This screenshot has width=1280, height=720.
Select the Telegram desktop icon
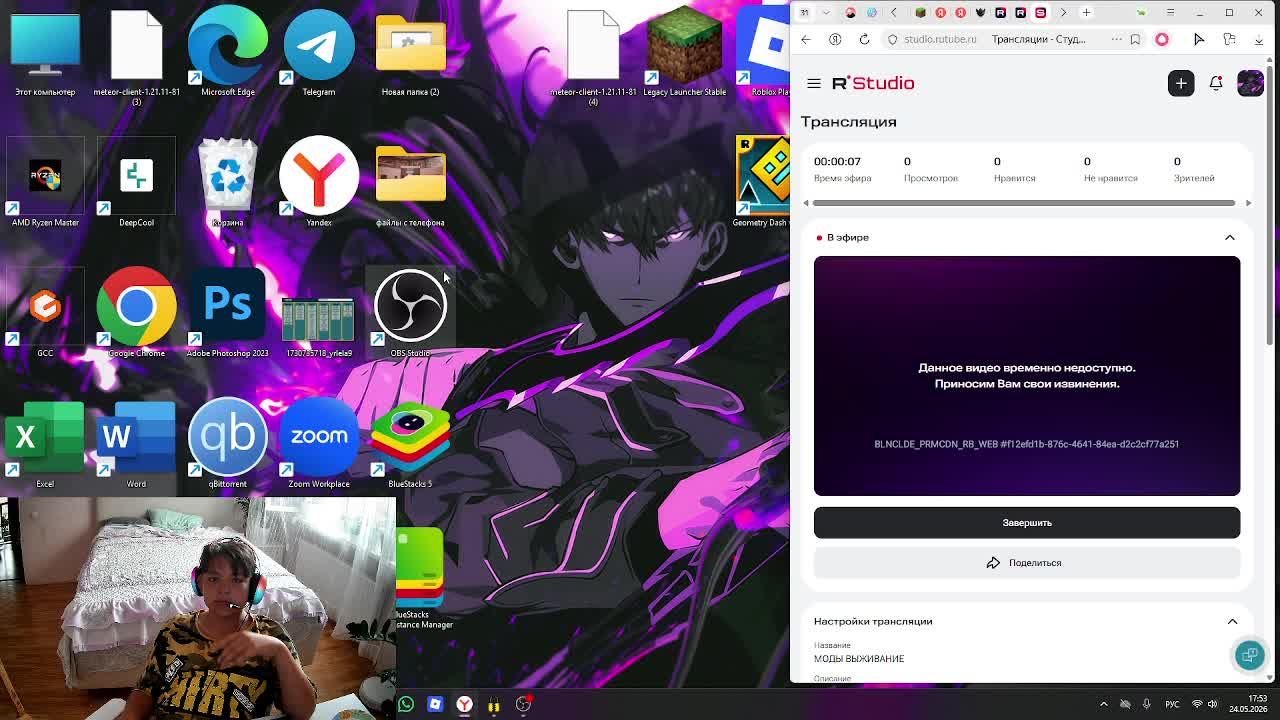coord(319,53)
